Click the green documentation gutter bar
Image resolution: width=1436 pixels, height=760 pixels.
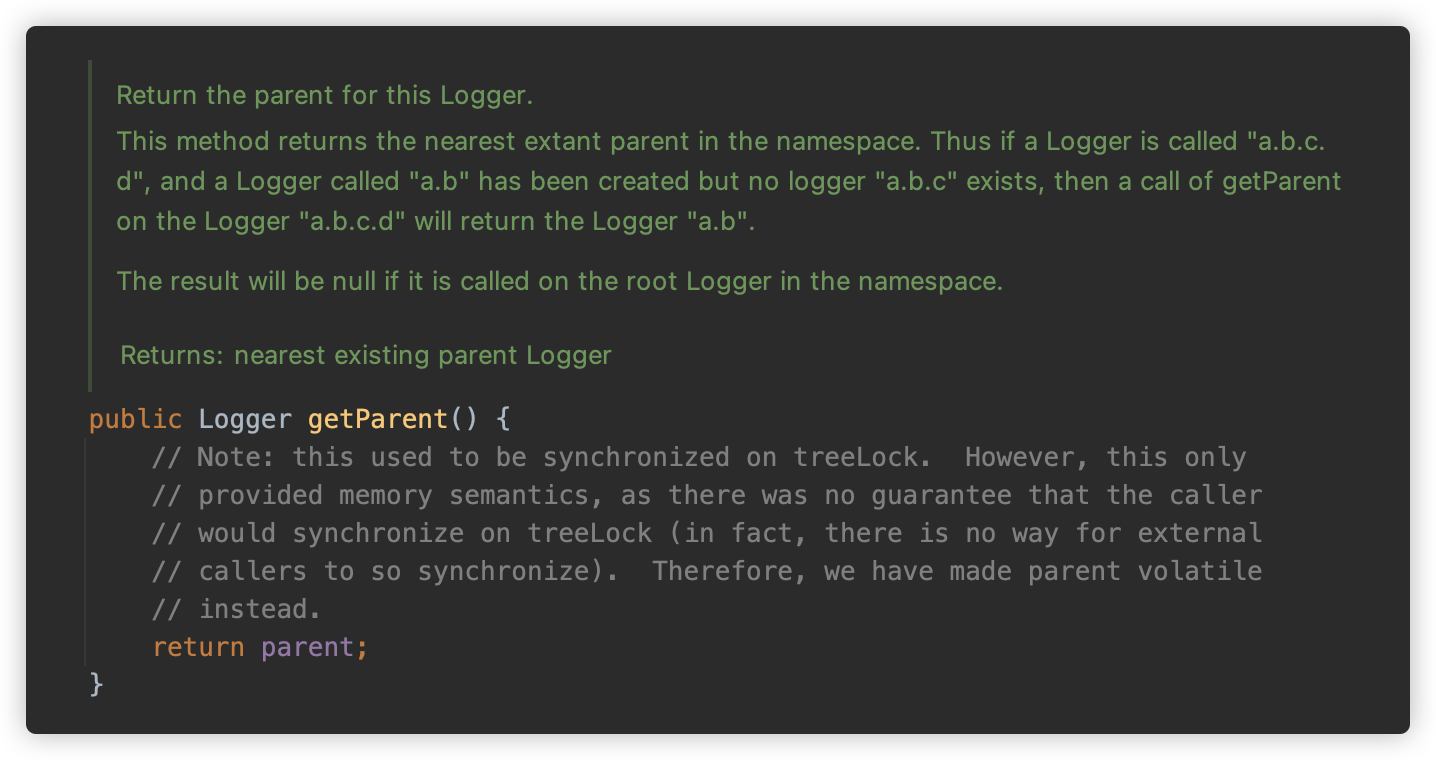coord(90,225)
